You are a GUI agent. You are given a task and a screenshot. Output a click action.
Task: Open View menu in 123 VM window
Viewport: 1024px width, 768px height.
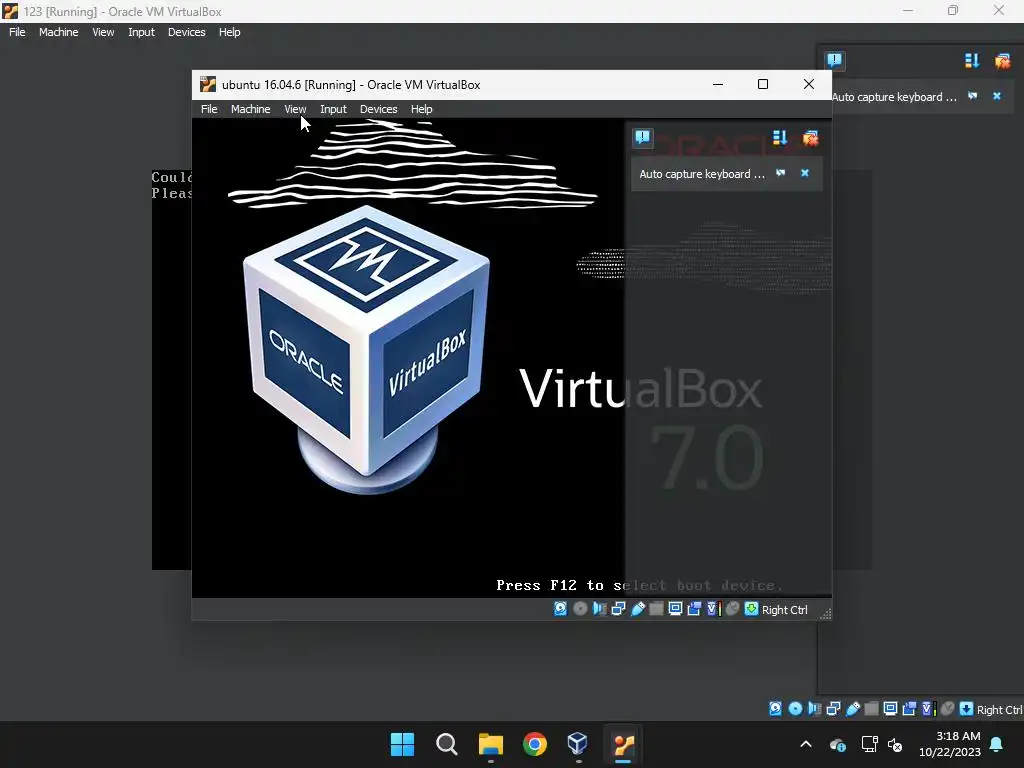tap(103, 32)
